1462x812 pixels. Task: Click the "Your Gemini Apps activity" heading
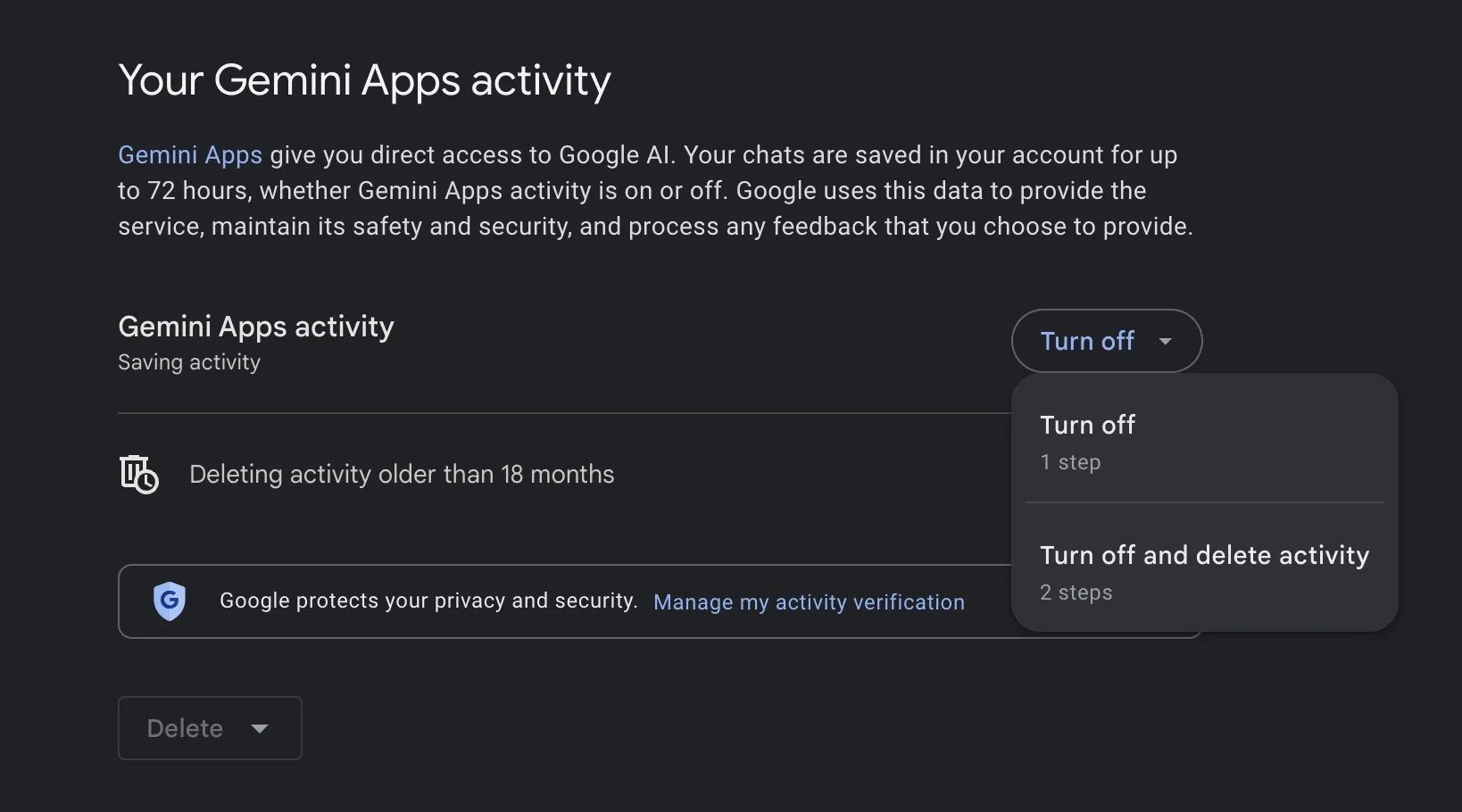(364, 80)
